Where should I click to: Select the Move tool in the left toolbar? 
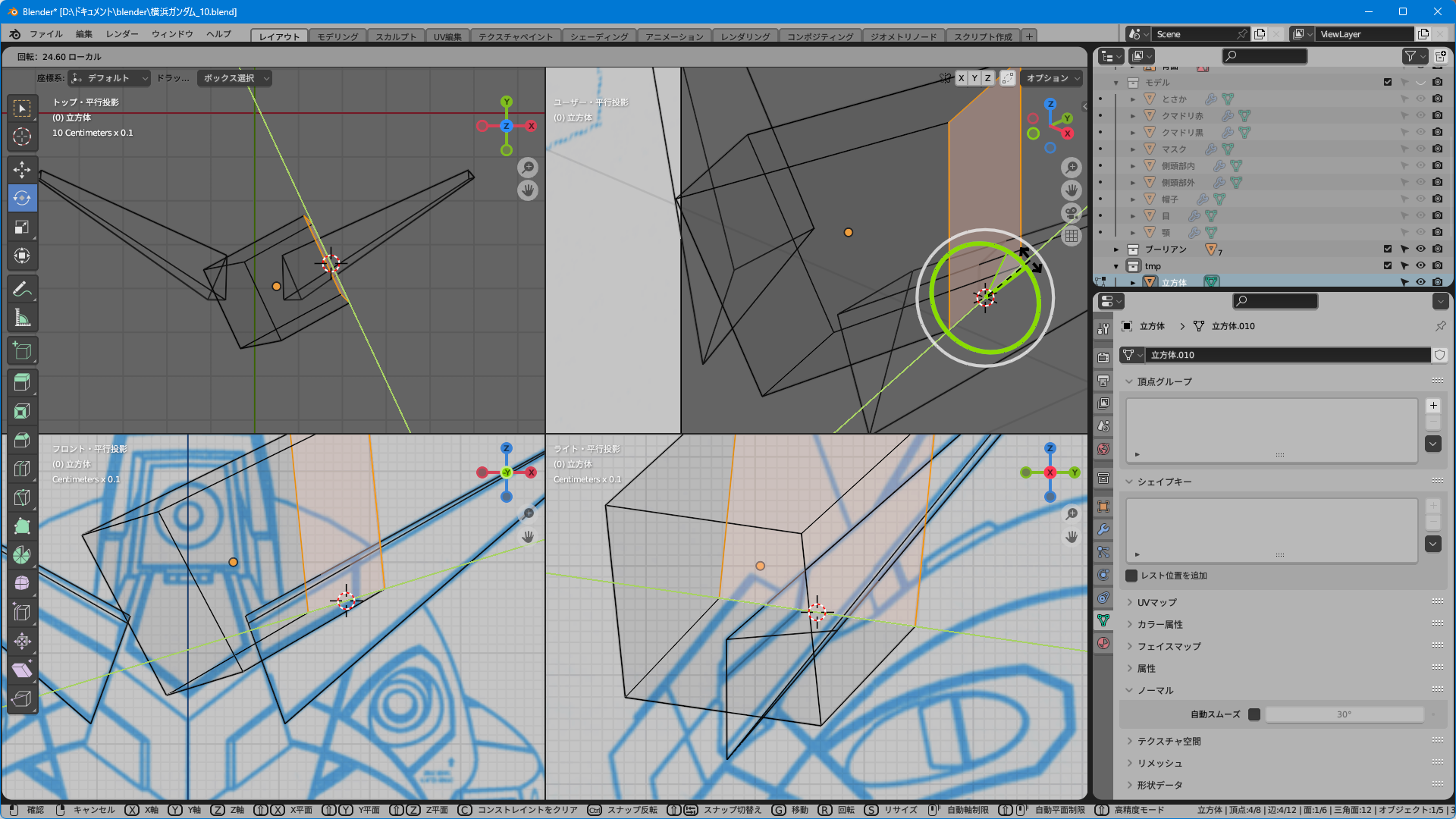click(x=22, y=169)
